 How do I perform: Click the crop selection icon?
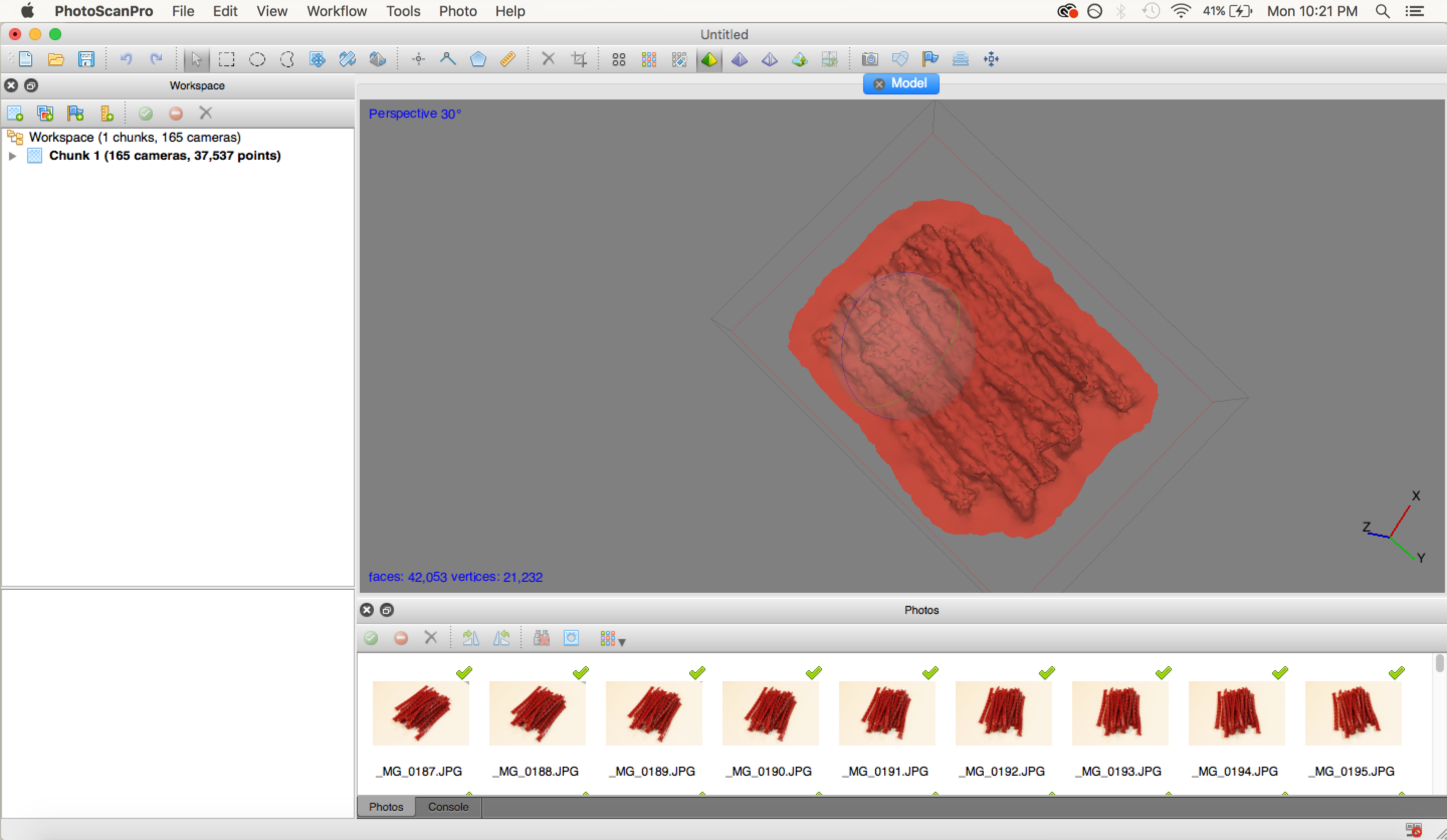pyautogui.click(x=579, y=59)
